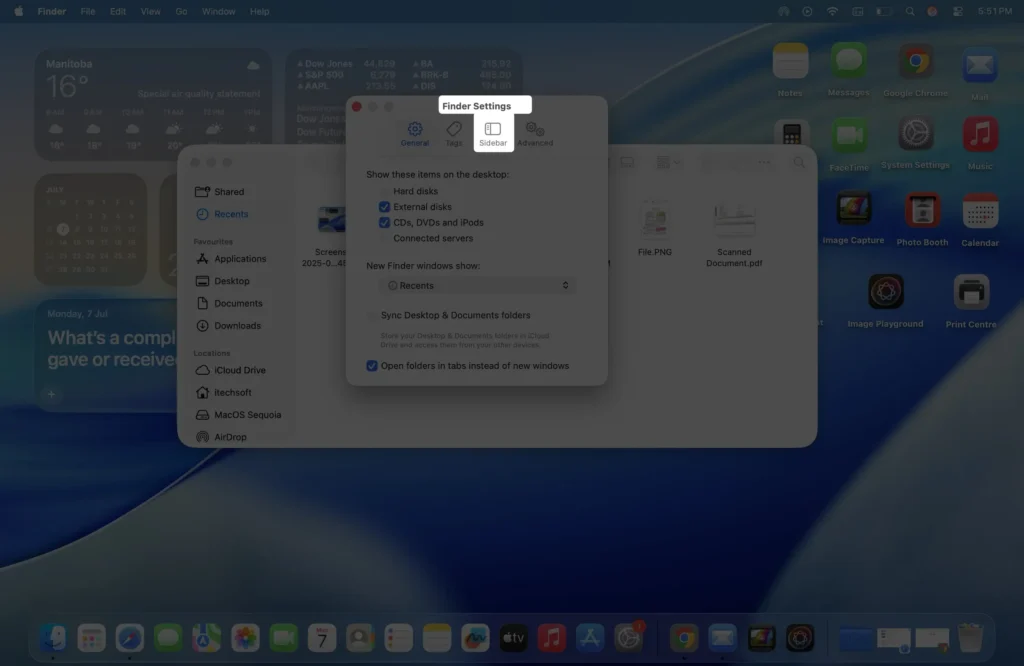The image size is (1024, 666).
Task: Select AirDrop in the Finder sidebar
Action: coord(232,437)
